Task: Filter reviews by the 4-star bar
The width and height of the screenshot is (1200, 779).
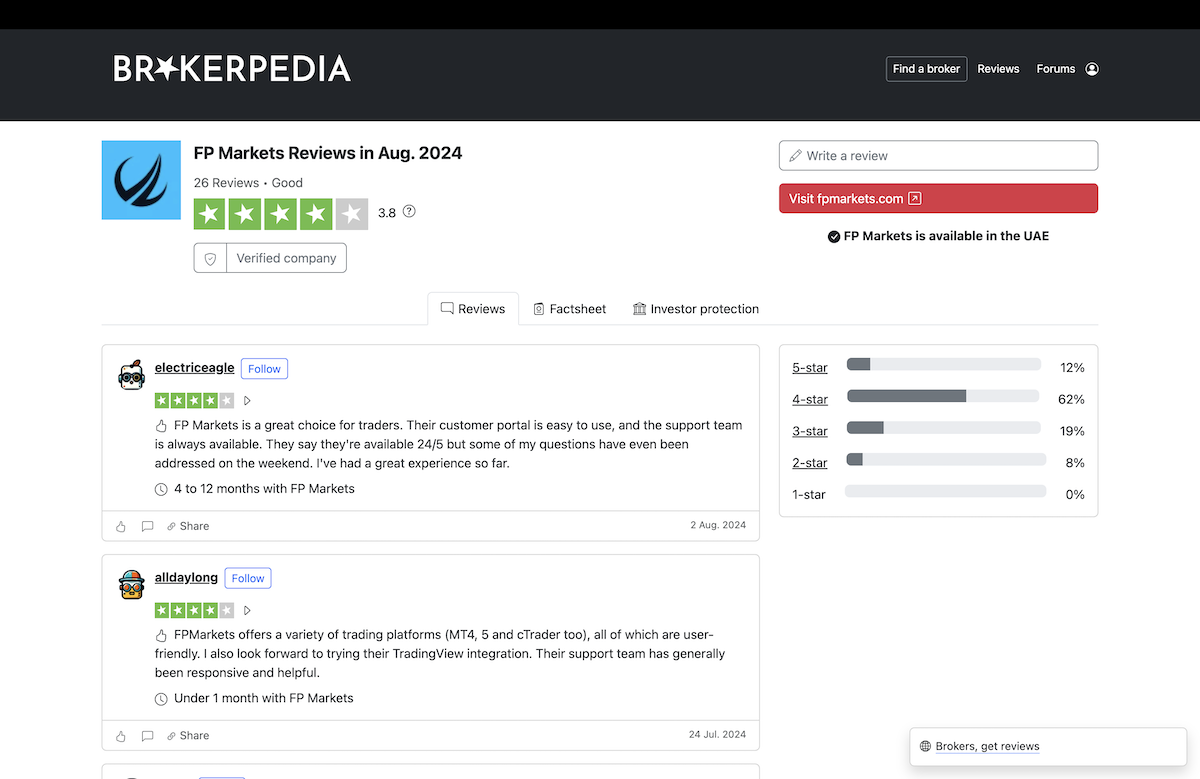Action: click(x=945, y=398)
